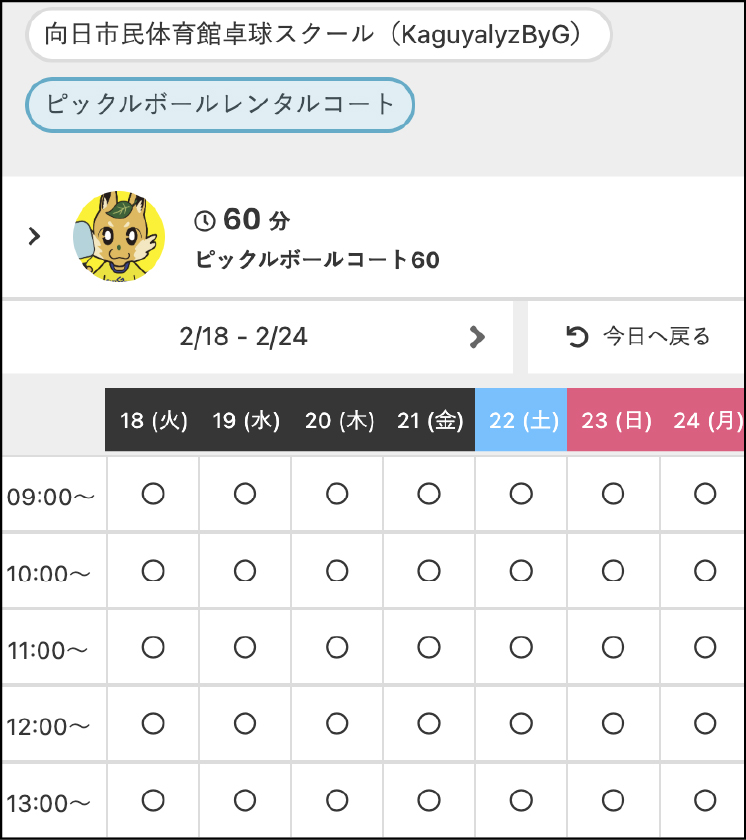
Task: Book the 13:00 circle on 19 (水)
Action: [x=245, y=800]
